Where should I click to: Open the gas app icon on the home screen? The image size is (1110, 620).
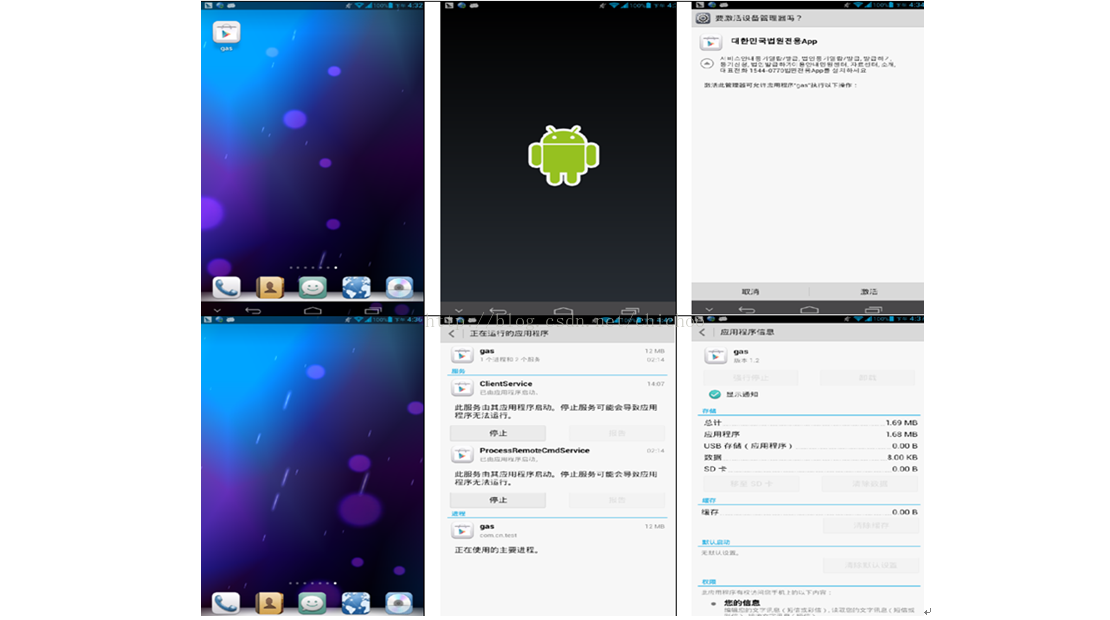click(x=226, y=33)
